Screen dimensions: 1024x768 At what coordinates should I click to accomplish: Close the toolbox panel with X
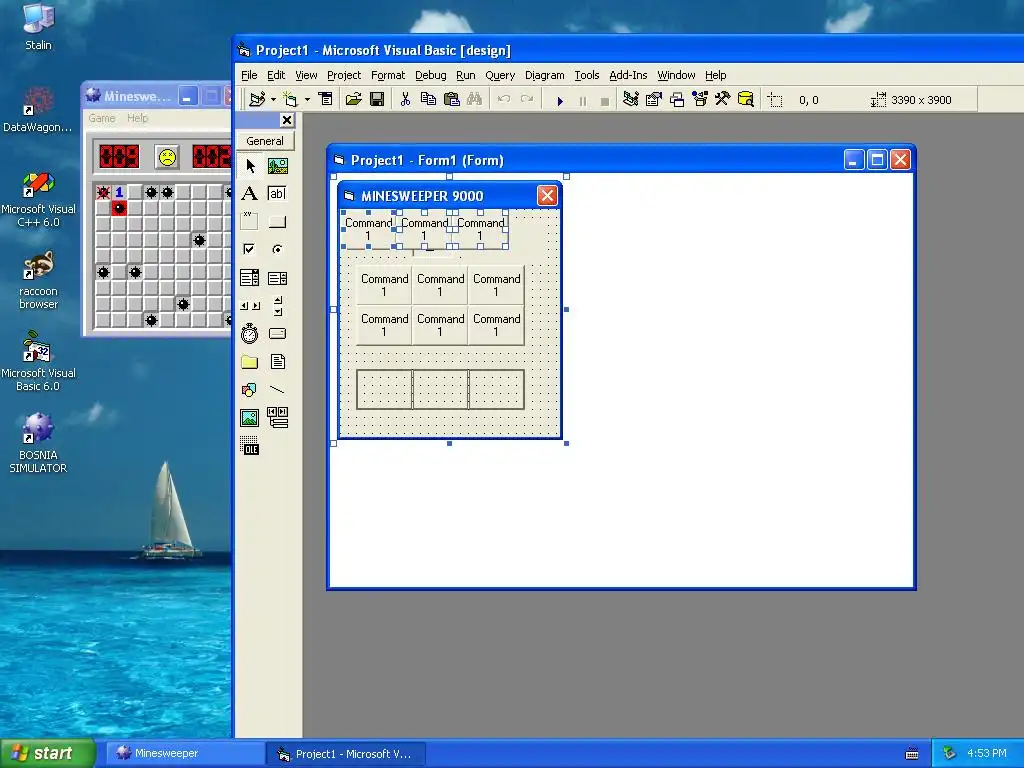(287, 120)
